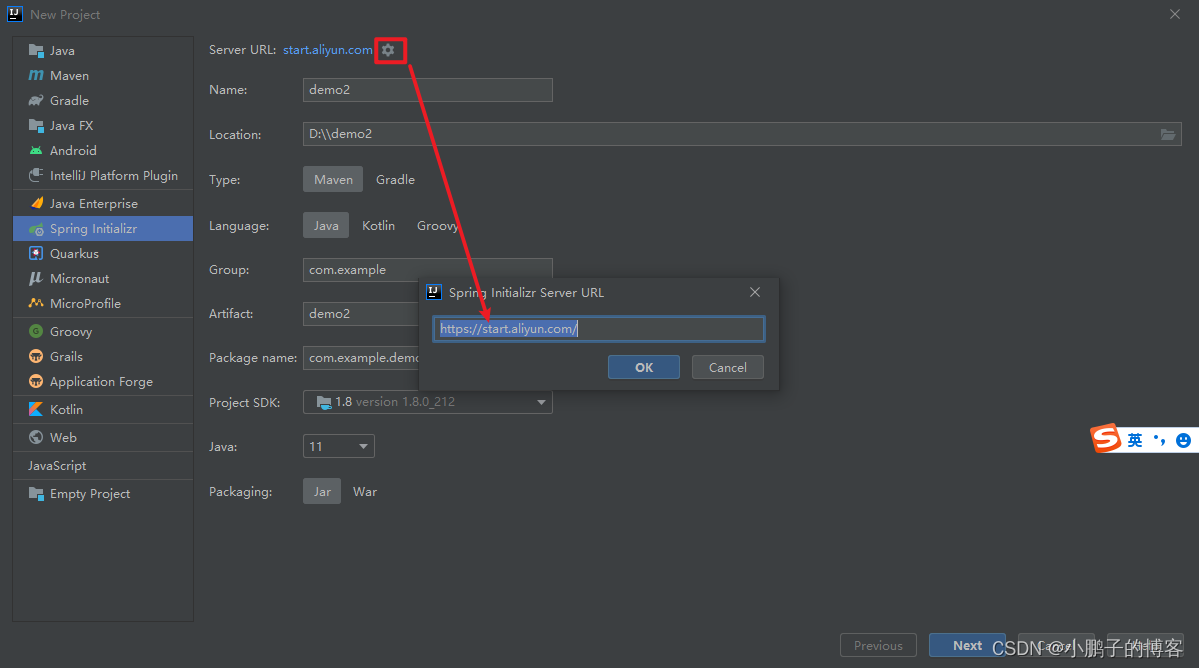Go to the Next wizard step

pos(967,646)
